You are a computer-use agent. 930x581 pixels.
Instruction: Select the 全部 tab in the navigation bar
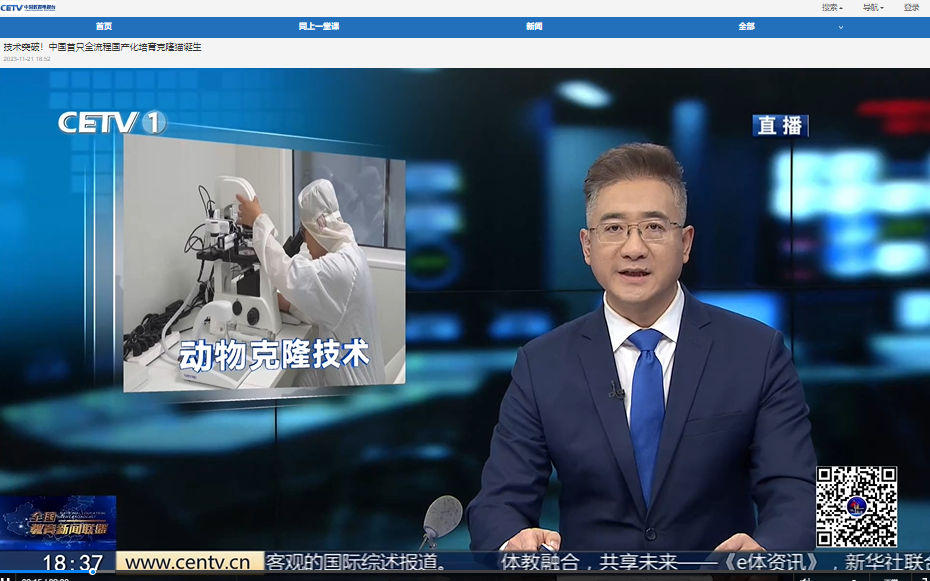click(746, 27)
